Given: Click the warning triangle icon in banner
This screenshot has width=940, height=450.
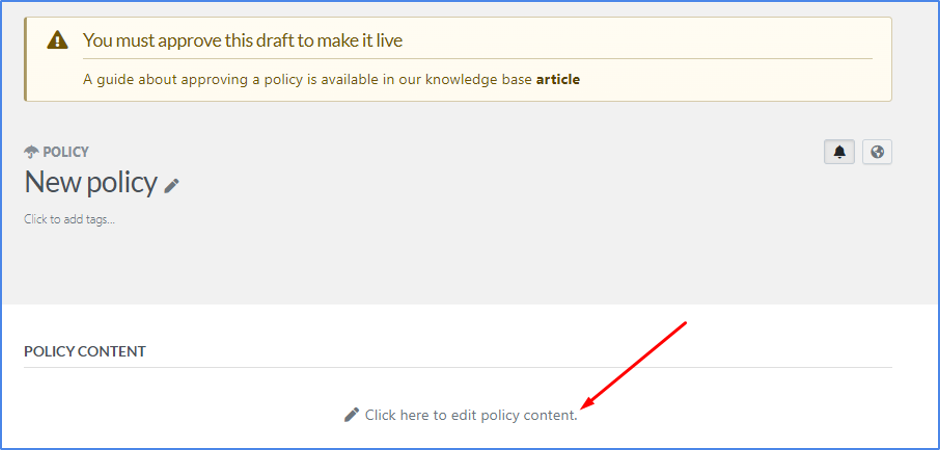Looking at the screenshot, I should point(58,40).
